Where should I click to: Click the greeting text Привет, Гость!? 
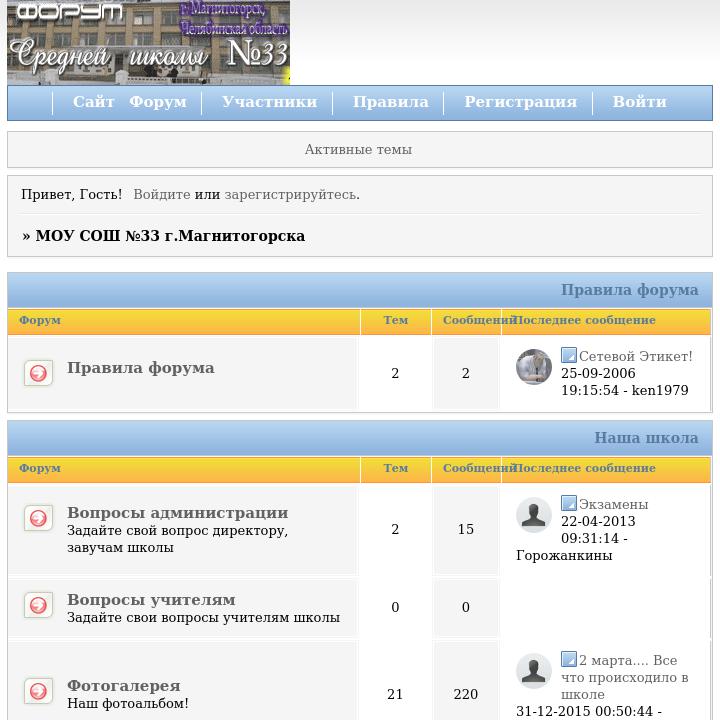click(72, 194)
